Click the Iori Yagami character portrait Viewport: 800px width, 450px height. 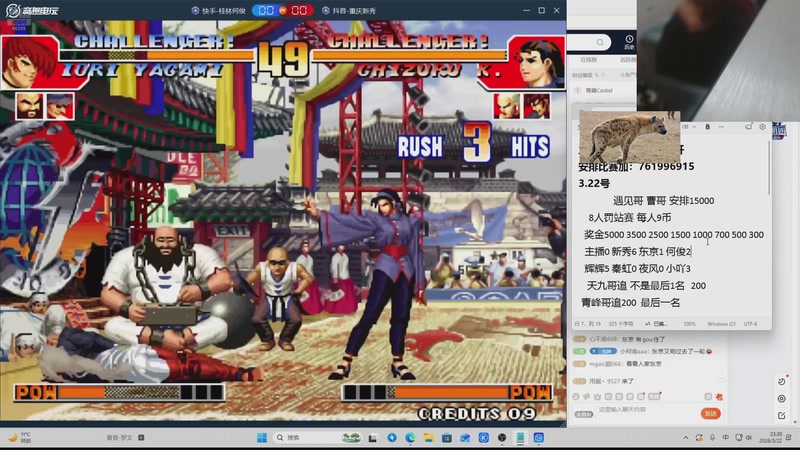click(x=30, y=62)
